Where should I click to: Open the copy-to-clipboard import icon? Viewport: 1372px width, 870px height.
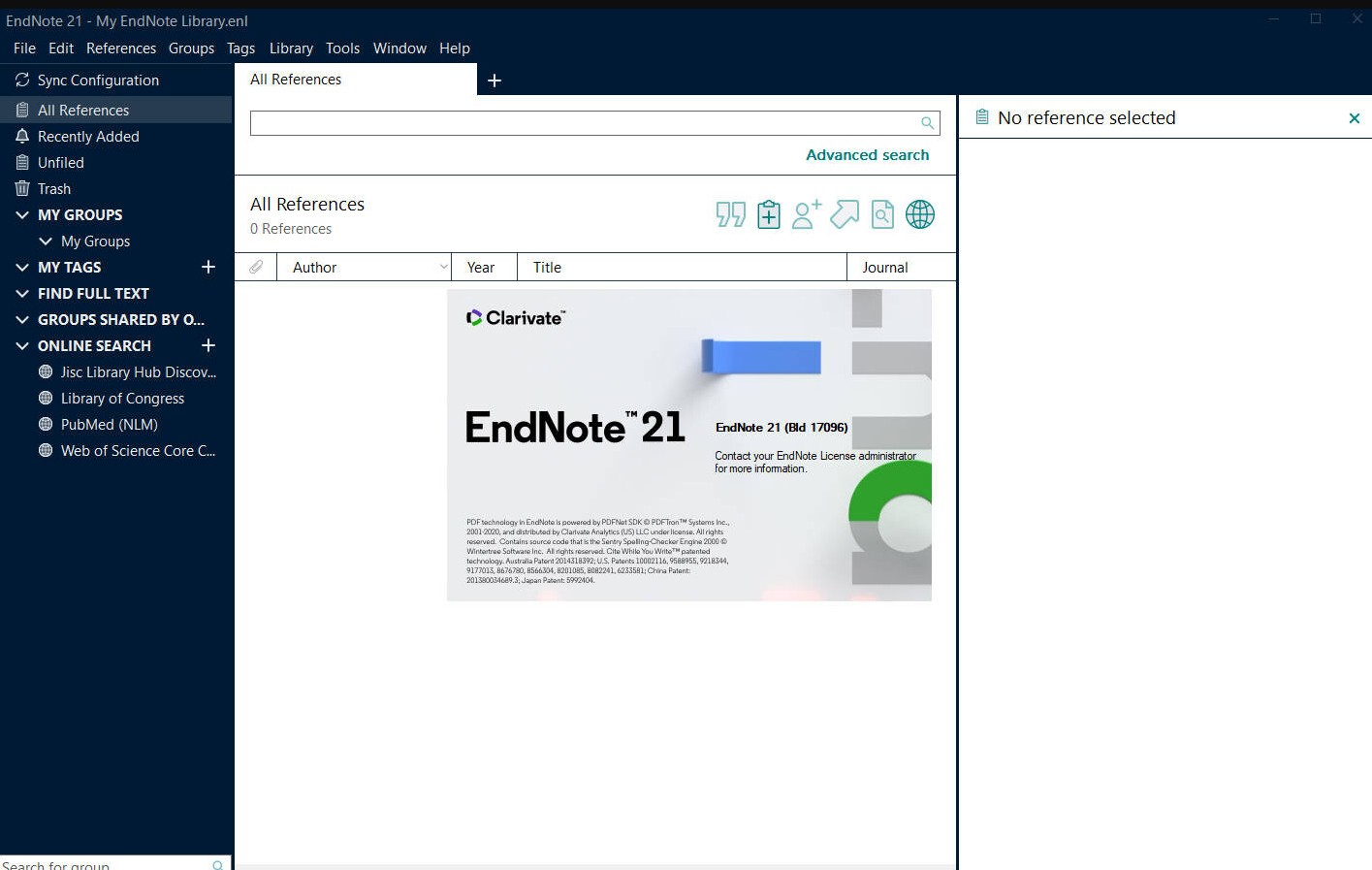tap(768, 214)
